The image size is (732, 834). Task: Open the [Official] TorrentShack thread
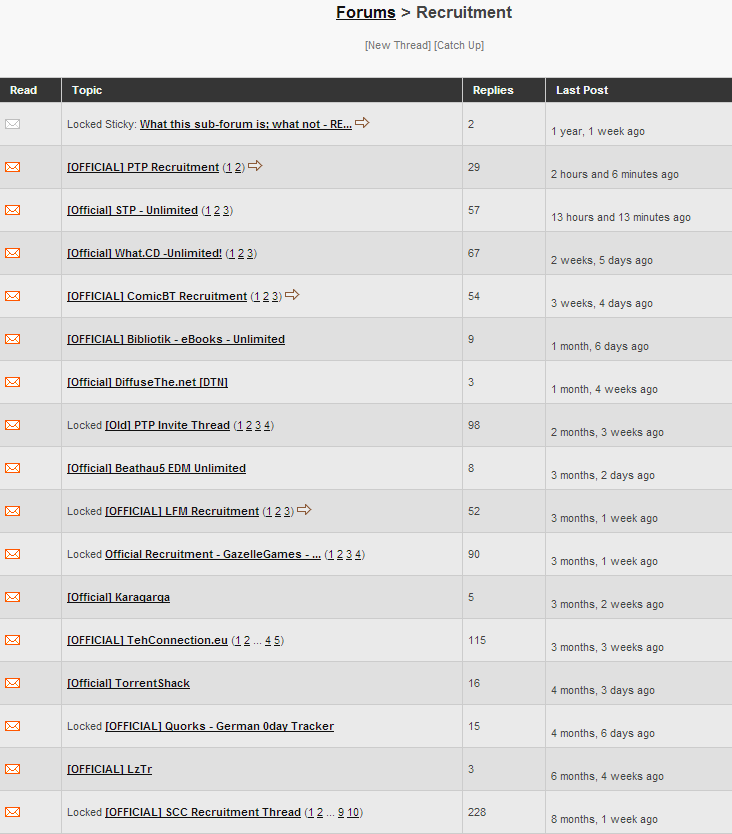click(x=128, y=683)
